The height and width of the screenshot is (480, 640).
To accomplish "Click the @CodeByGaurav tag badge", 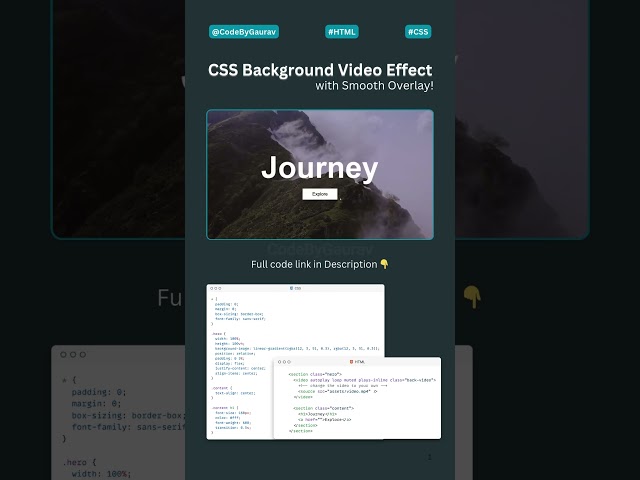I will click(244, 32).
